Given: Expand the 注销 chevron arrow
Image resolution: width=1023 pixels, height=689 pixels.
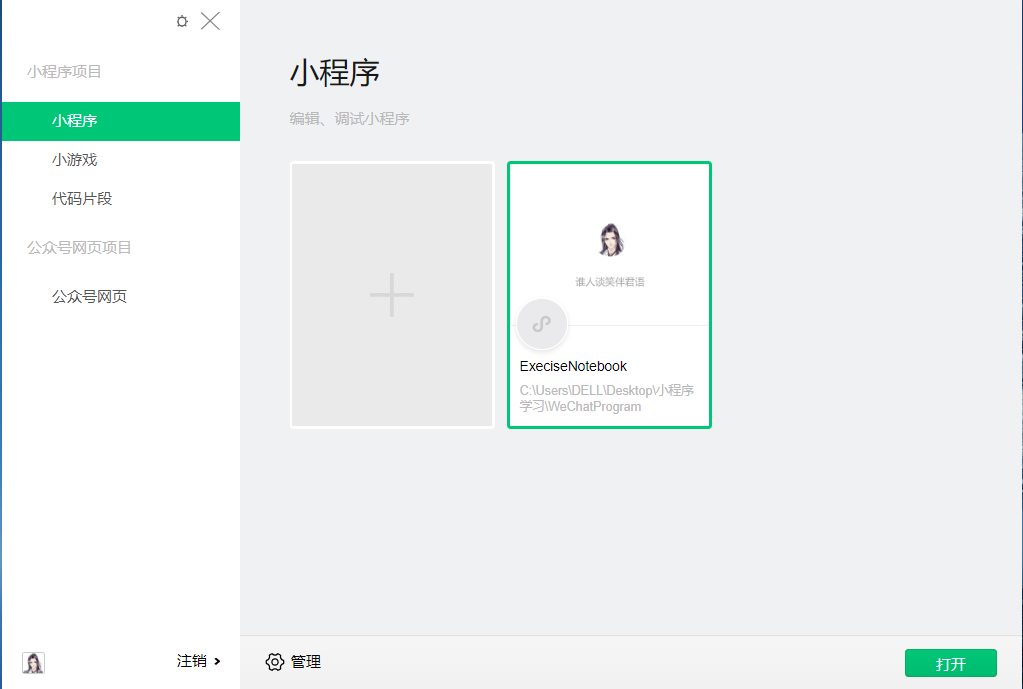Looking at the screenshot, I should pos(215,662).
